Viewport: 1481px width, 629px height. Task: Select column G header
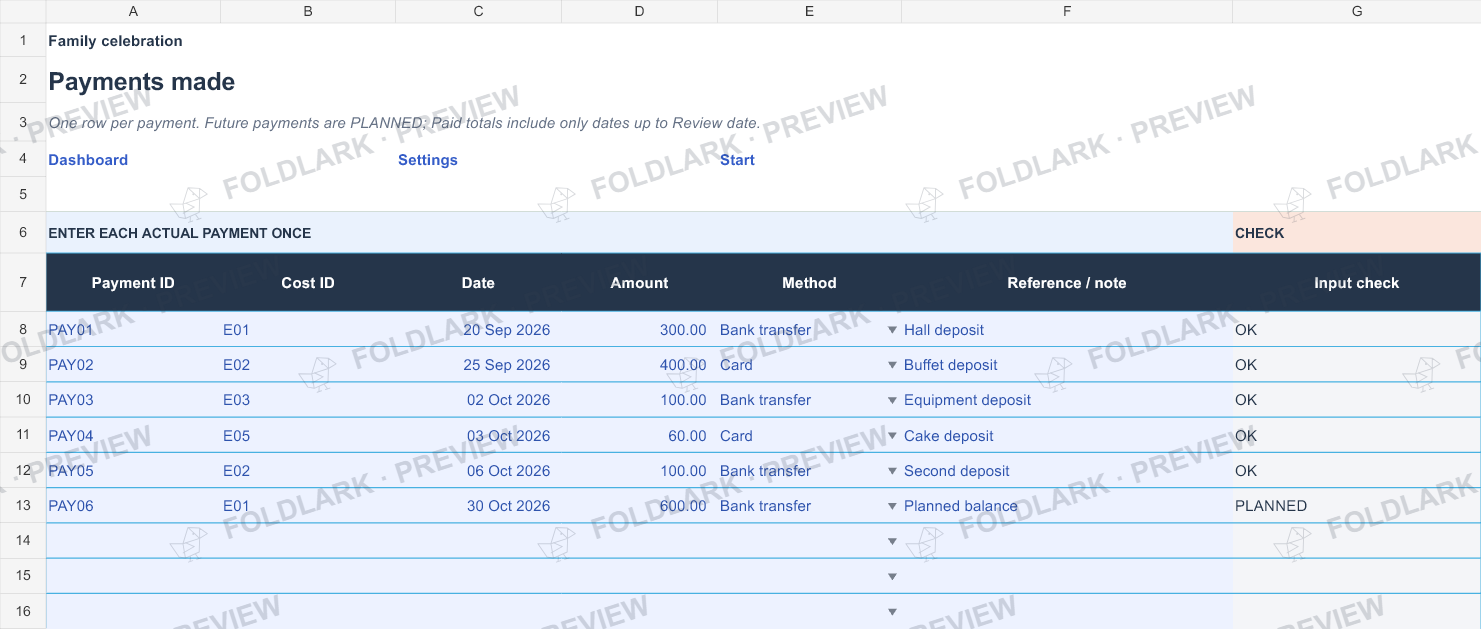(x=1357, y=11)
